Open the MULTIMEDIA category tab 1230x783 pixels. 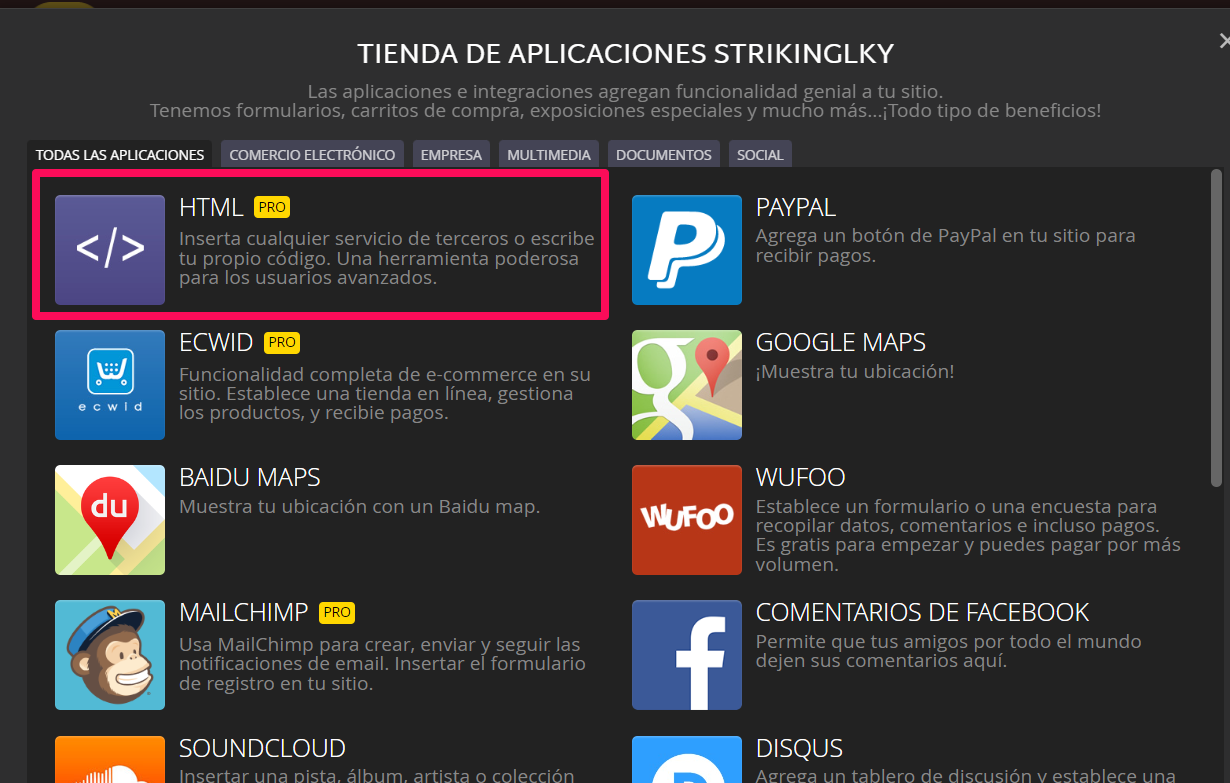point(548,154)
